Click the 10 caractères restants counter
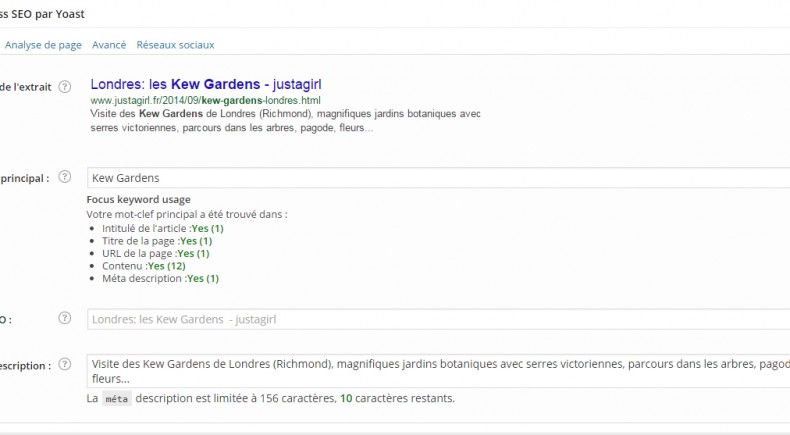 [x=397, y=398]
